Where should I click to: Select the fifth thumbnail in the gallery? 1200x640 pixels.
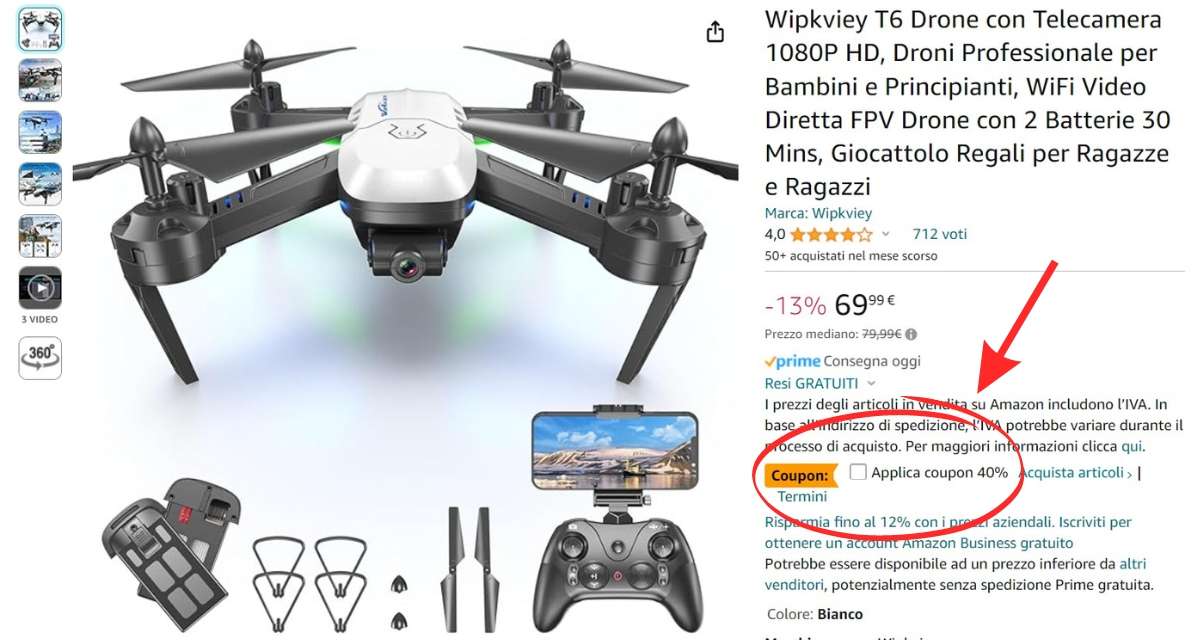(x=40, y=236)
